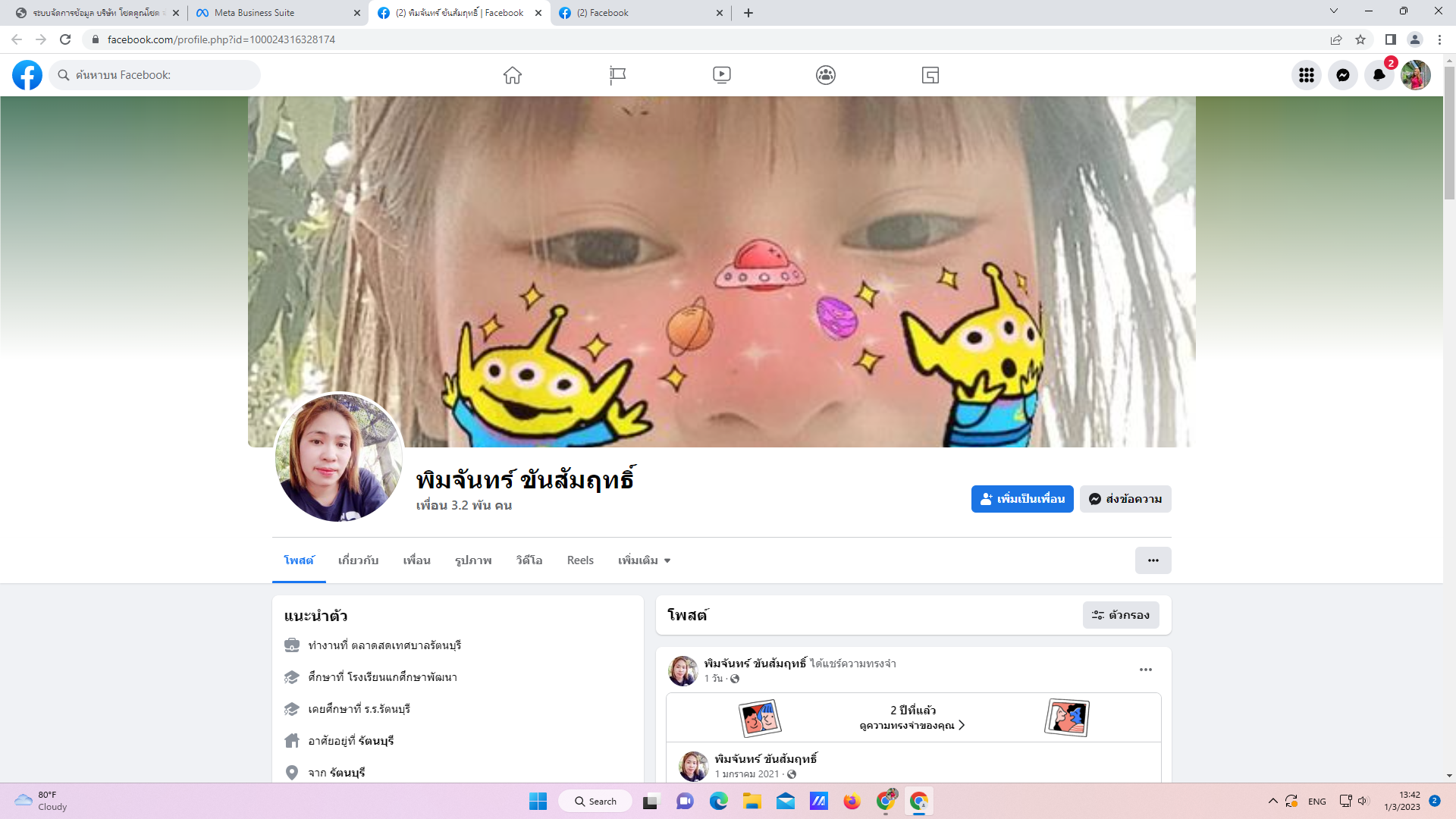Open the Messenger icon
Image resolution: width=1456 pixels, height=819 pixels.
pyautogui.click(x=1342, y=75)
